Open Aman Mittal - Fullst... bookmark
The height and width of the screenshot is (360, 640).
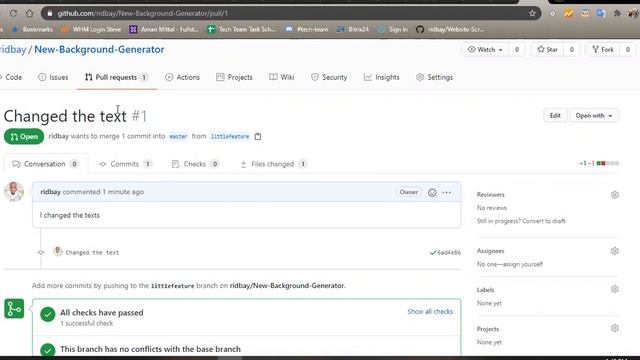click(x=164, y=29)
